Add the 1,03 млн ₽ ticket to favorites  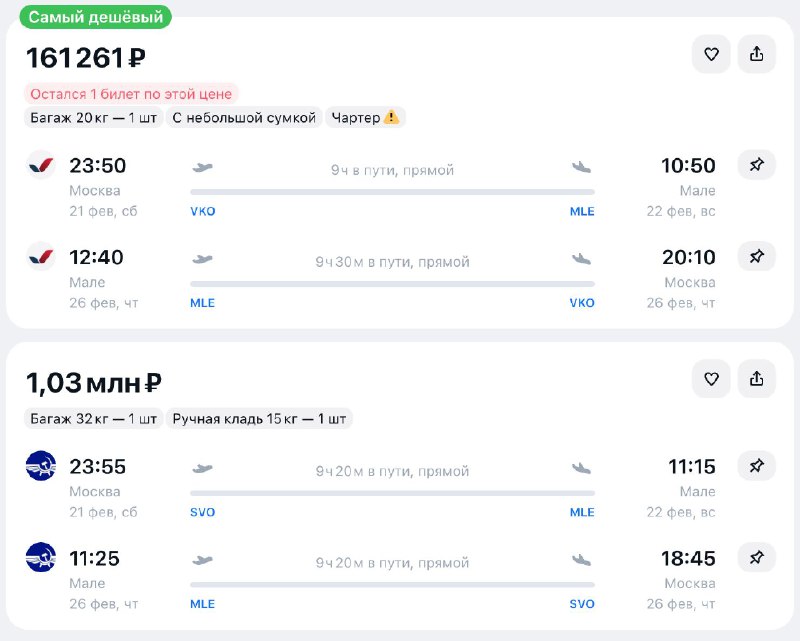click(x=711, y=379)
